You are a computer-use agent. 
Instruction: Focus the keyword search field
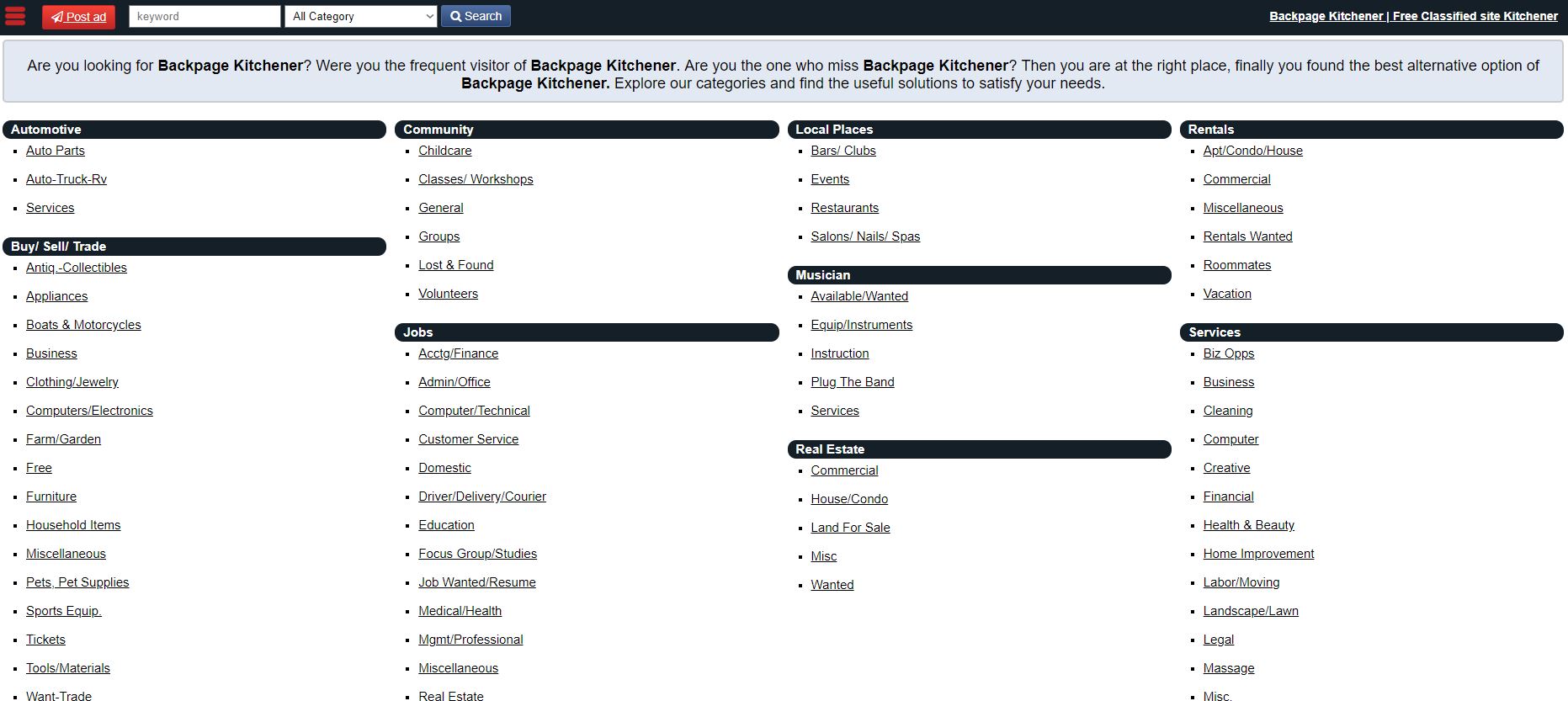205,16
